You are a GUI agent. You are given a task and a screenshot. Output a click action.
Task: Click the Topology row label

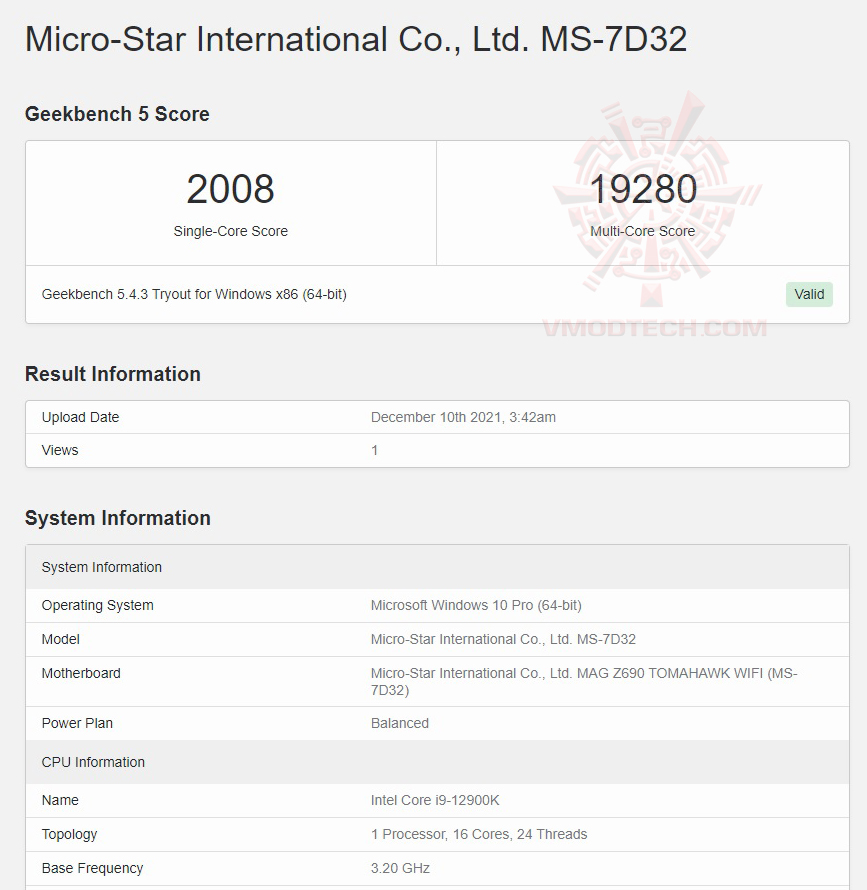pyautogui.click(x=69, y=834)
